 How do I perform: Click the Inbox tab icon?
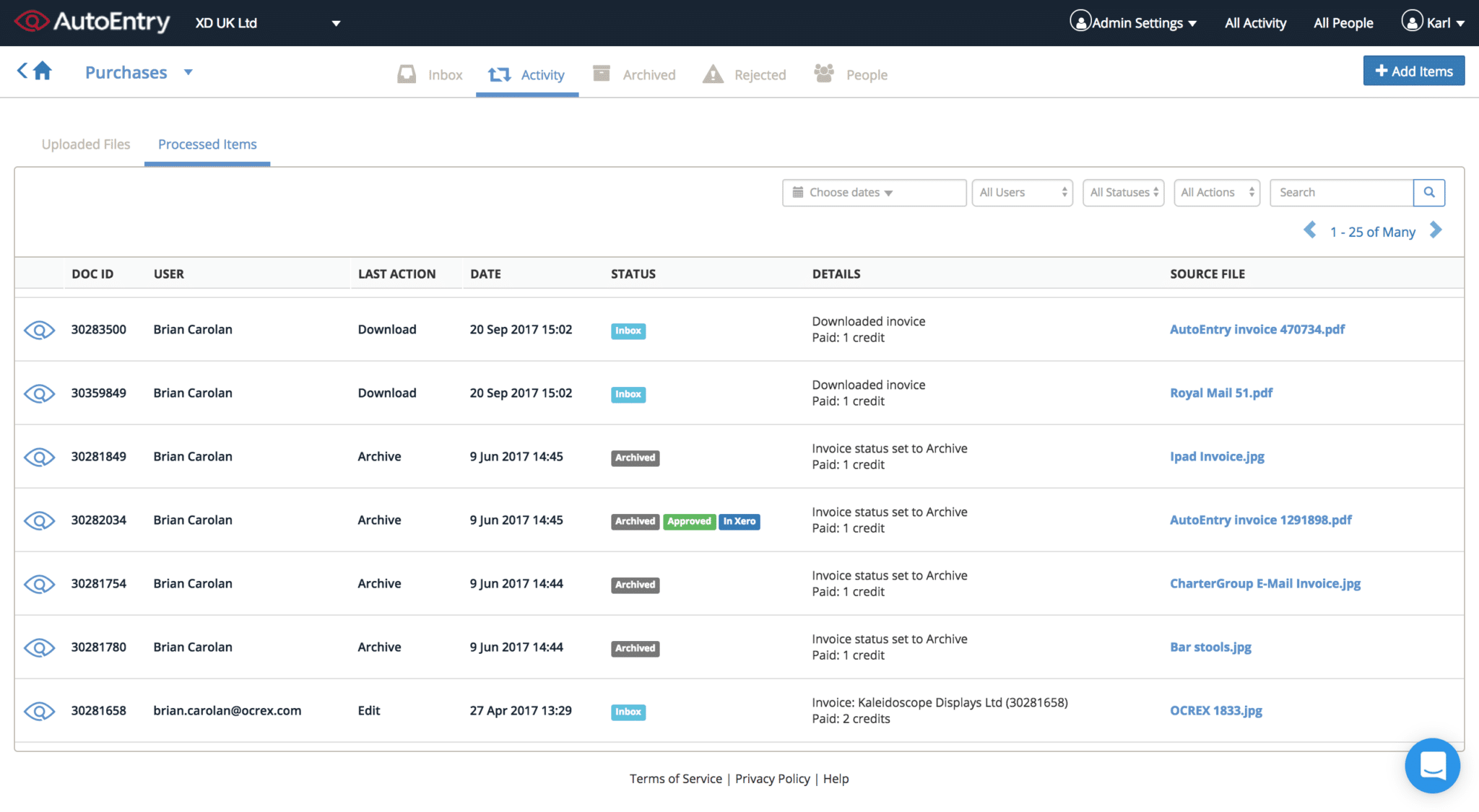pyautogui.click(x=407, y=73)
